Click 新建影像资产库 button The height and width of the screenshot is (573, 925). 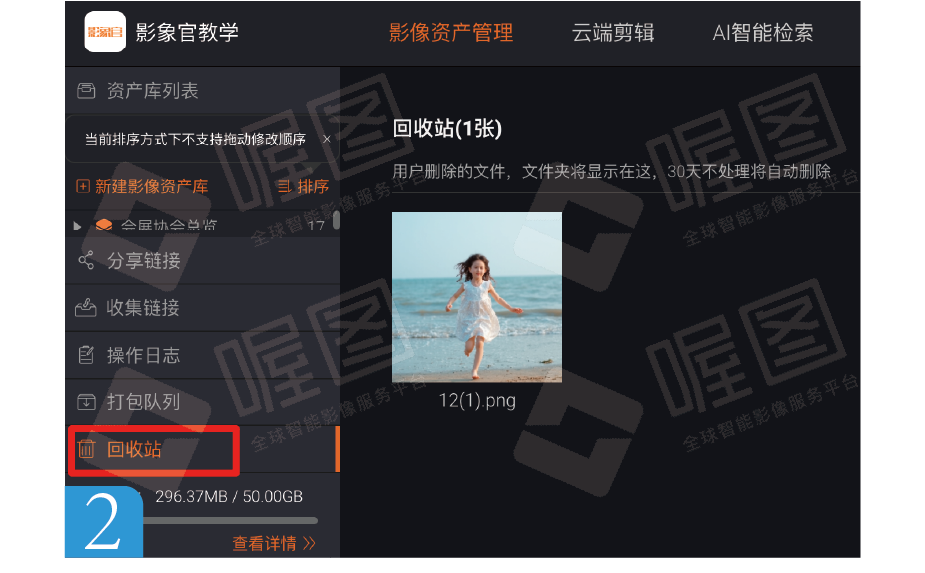point(142,186)
